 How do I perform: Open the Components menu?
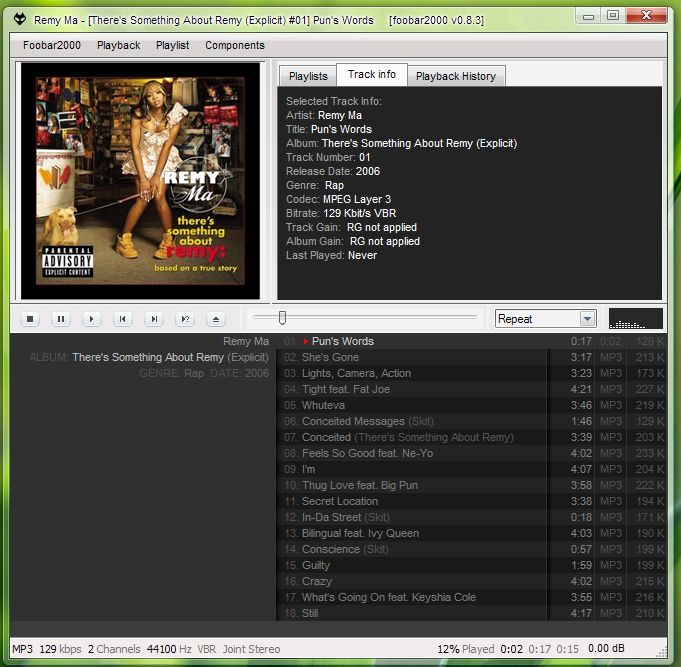pyautogui.click(x=235, y=45)
